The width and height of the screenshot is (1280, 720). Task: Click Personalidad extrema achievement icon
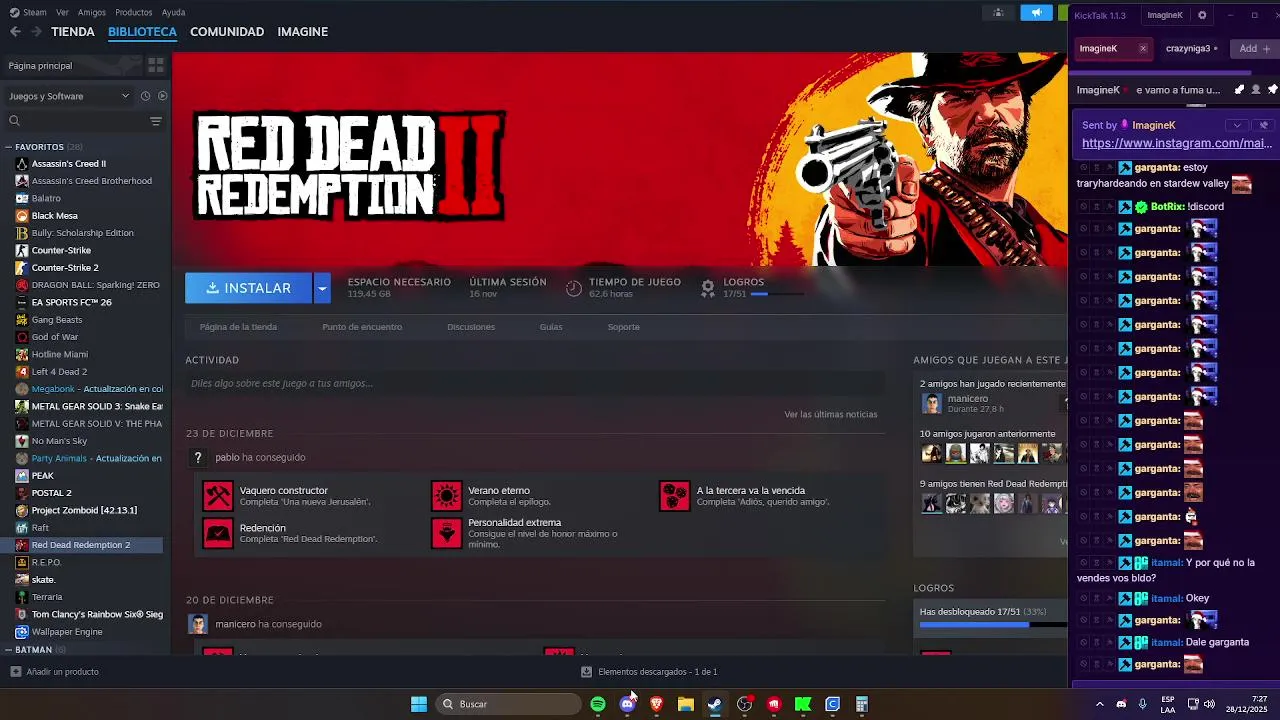[446, 533]
